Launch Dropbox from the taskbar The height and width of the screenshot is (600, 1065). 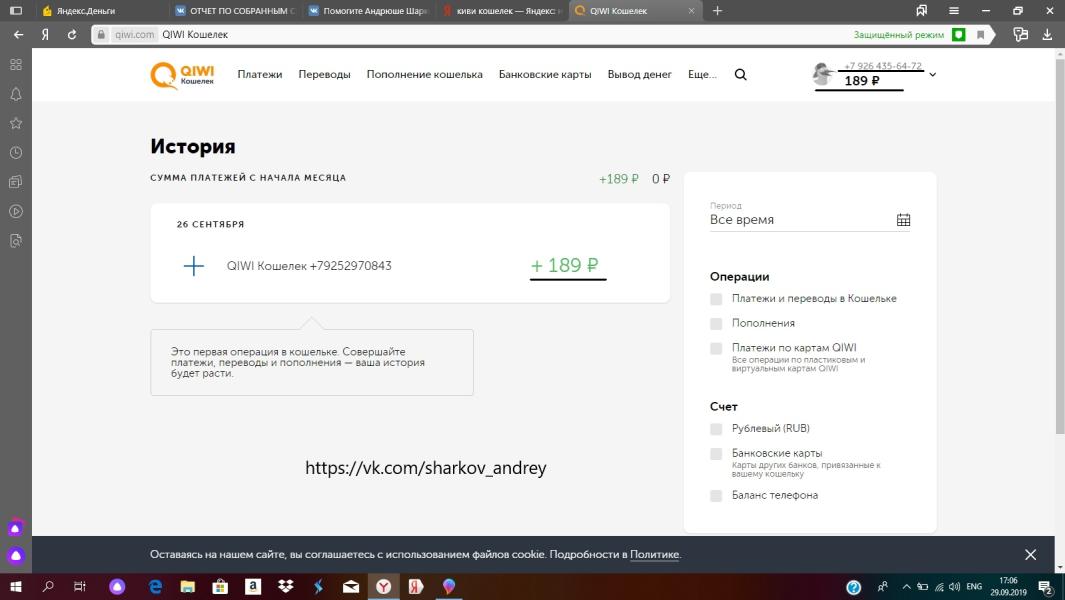coord(285,586)
